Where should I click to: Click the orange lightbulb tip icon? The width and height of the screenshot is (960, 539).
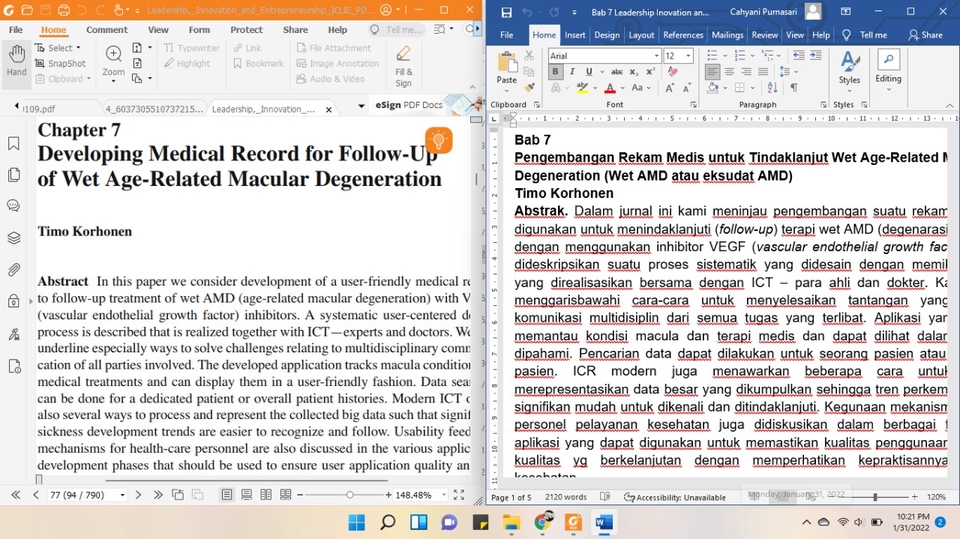(x=438, y=140)
